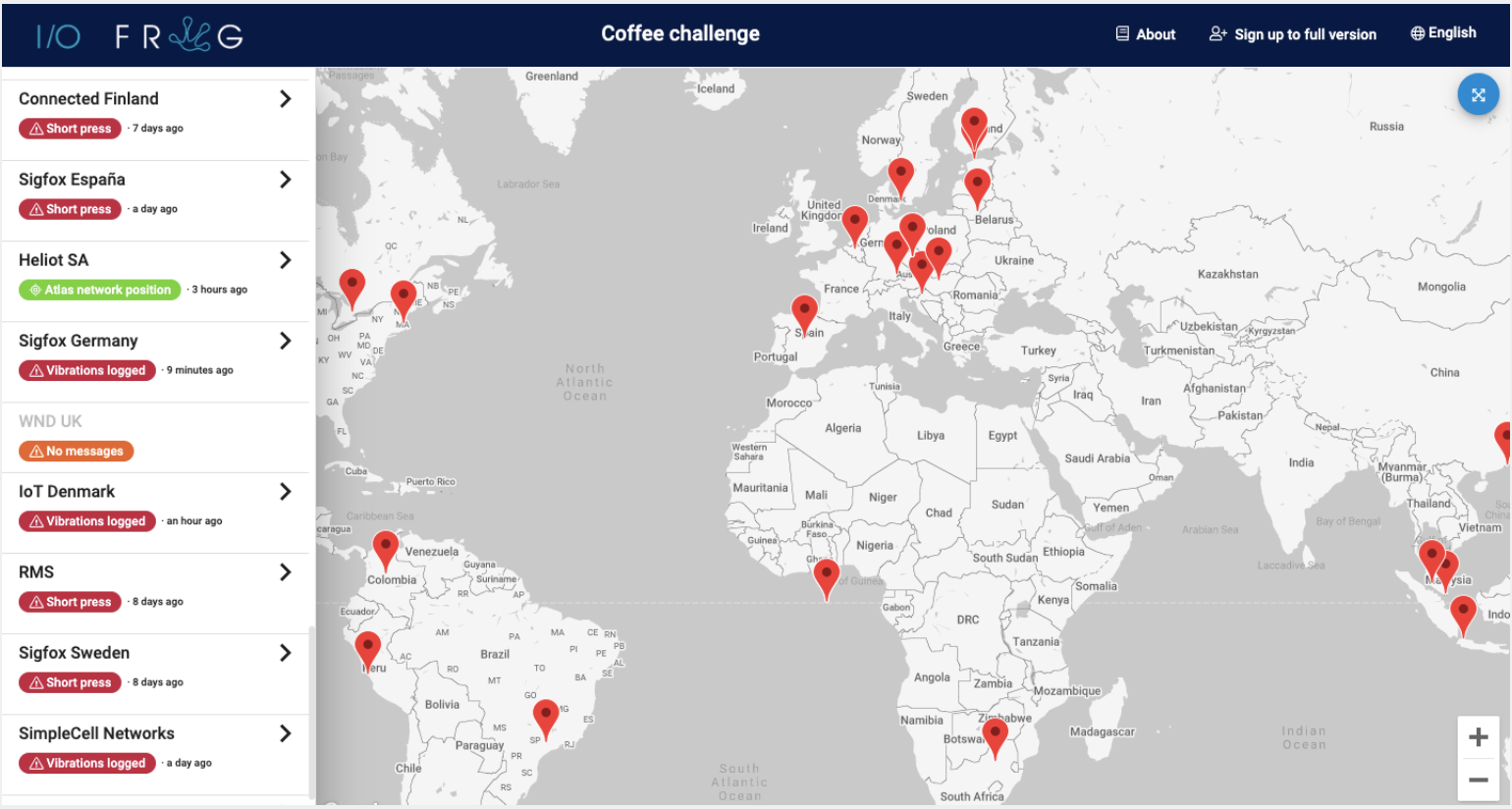Viewport: 1512px width, 809px height.
Task: Expand SimpleCell Networks entry chevron
Action: coord(286,732)
